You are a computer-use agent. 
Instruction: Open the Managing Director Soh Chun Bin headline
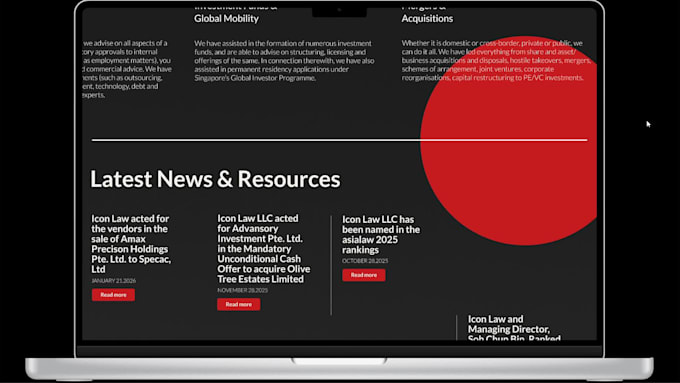(x=514, y=328)
